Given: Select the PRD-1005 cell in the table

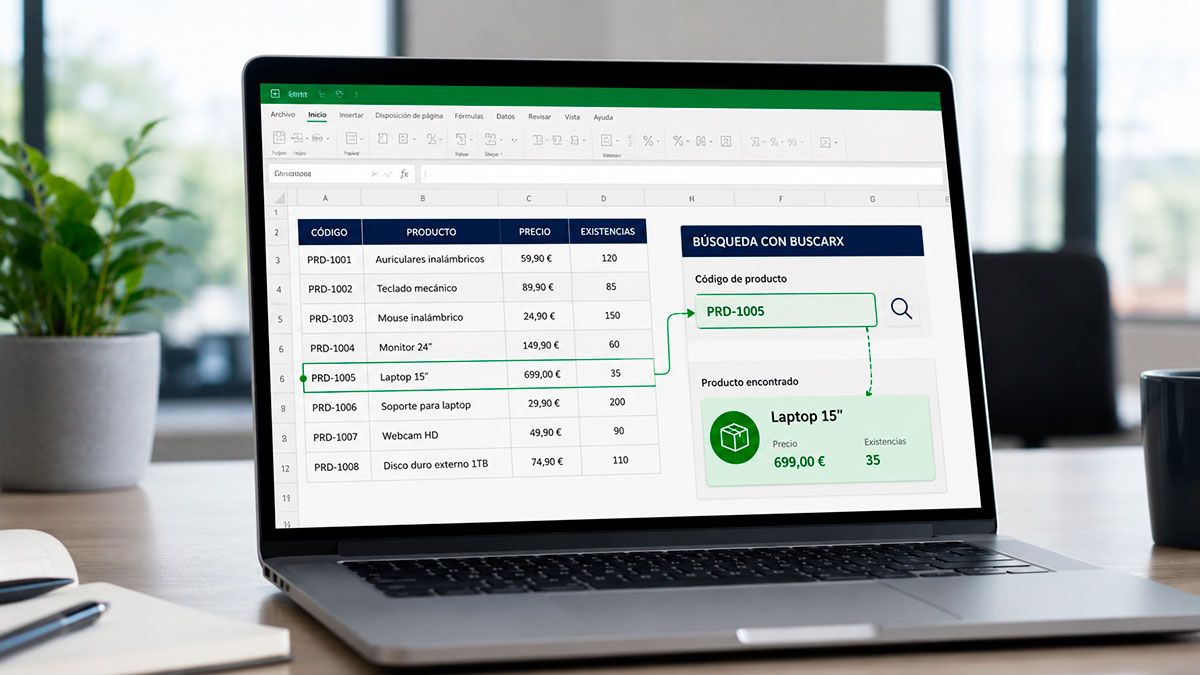Looking at the screenshot, I should pos(334,378).
